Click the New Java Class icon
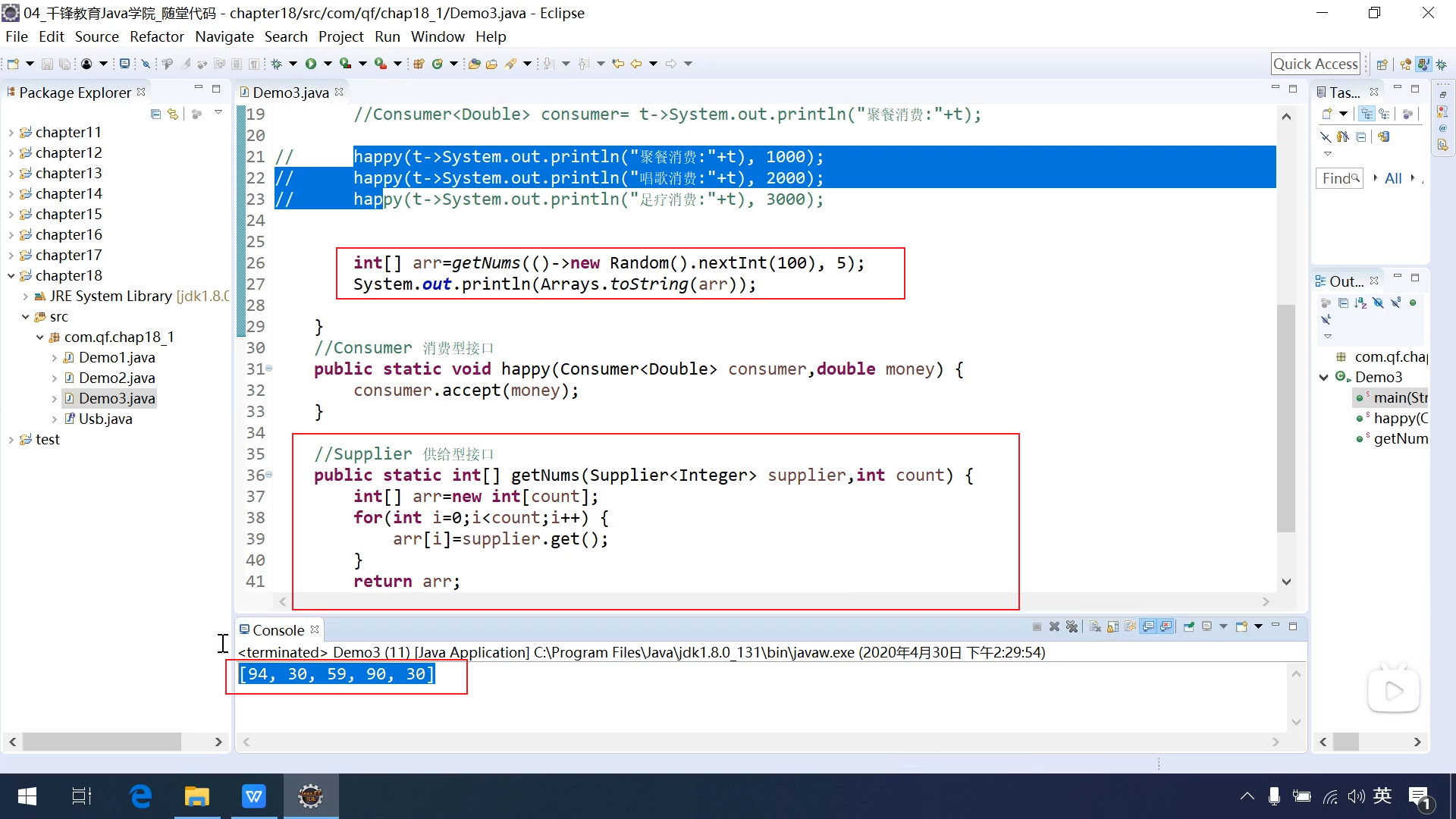1456x819 pixels. click(438, 64)
